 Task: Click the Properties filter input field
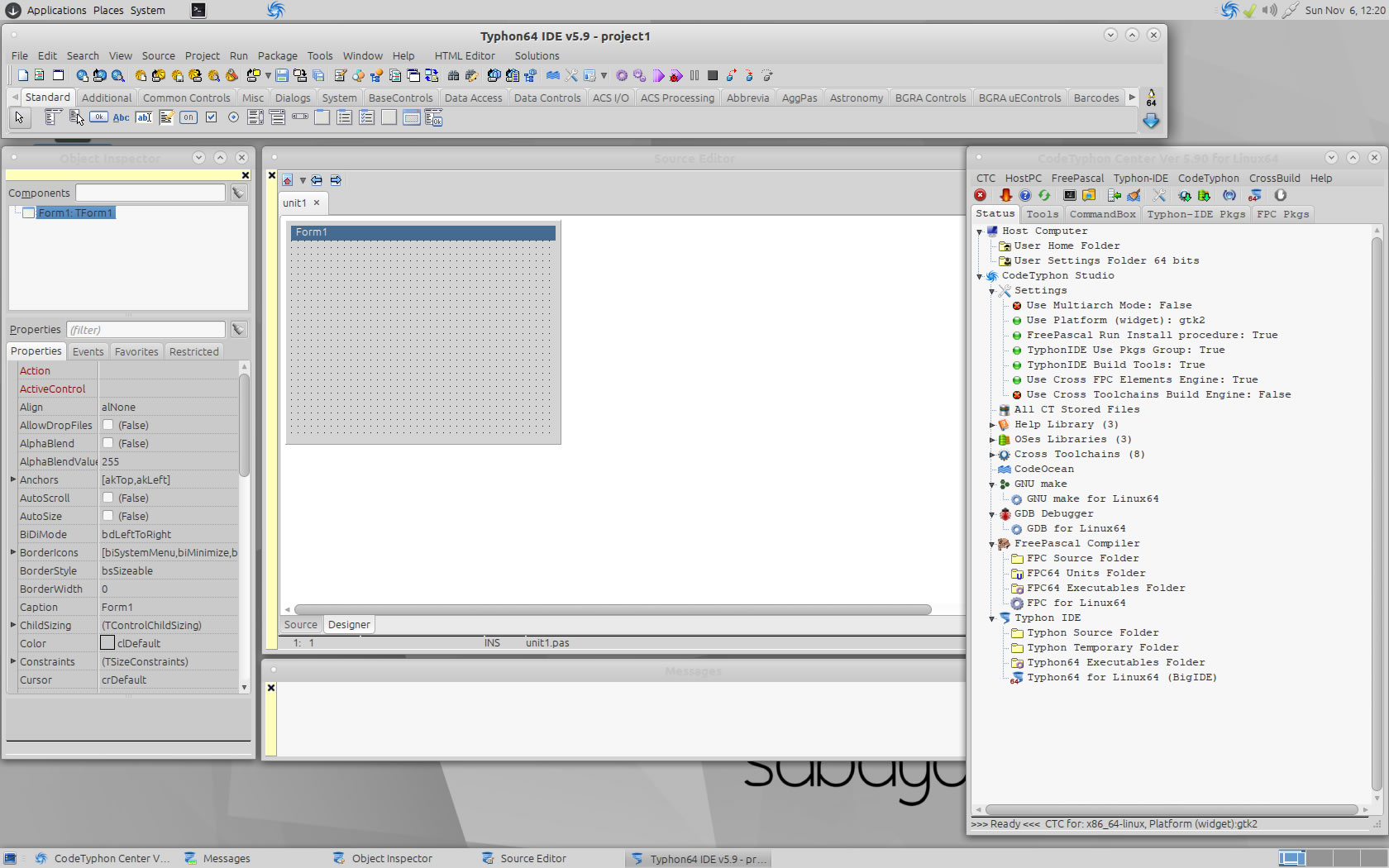tap(146, 330)
